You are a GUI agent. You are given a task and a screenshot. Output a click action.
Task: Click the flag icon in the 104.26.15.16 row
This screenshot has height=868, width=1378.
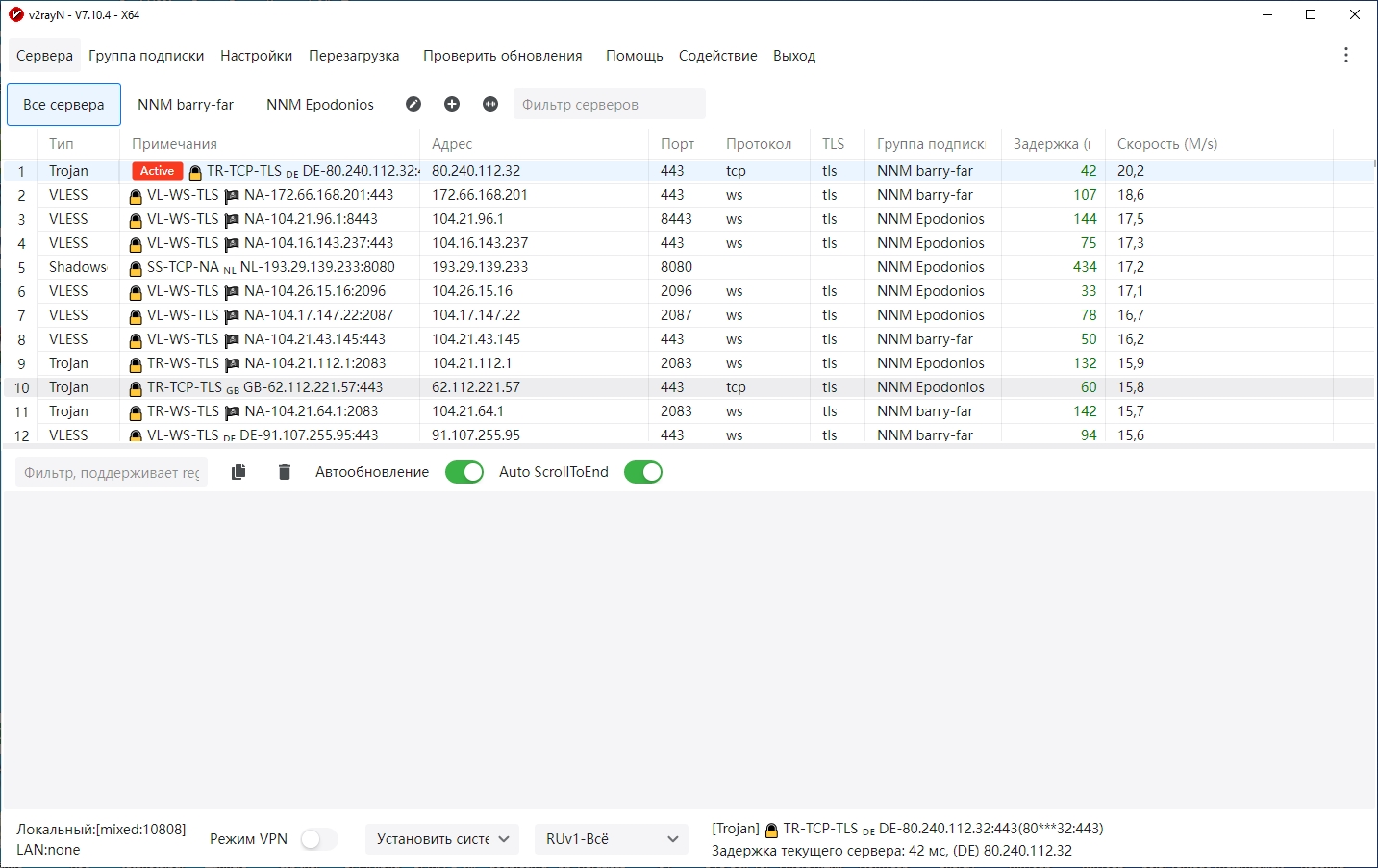(232, 292)
